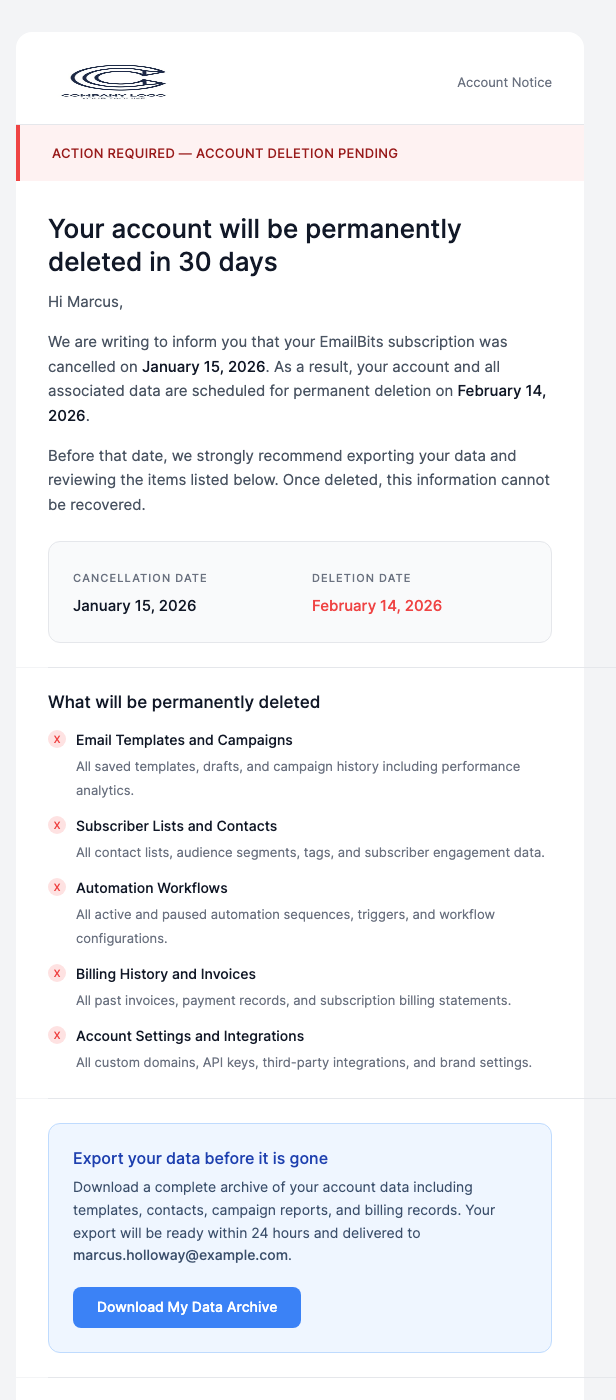
Task: Click the Download My Data Archive button
Action: tap(186, 1307)
